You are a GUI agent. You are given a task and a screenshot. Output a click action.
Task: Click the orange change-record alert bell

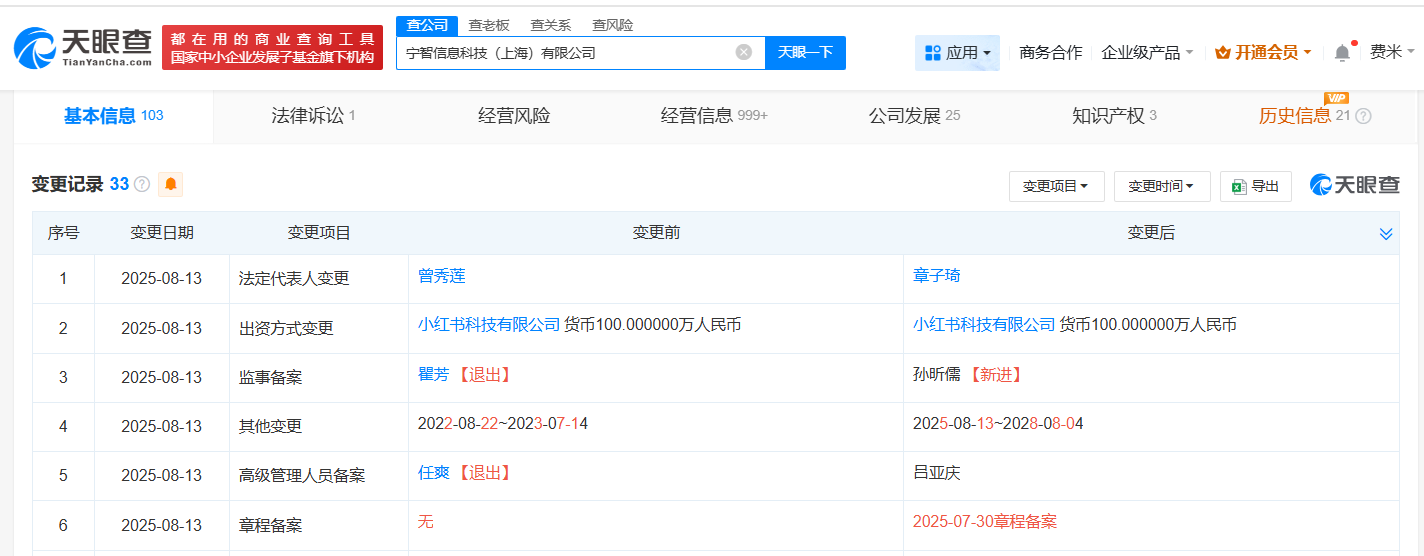tap(171, 184)
